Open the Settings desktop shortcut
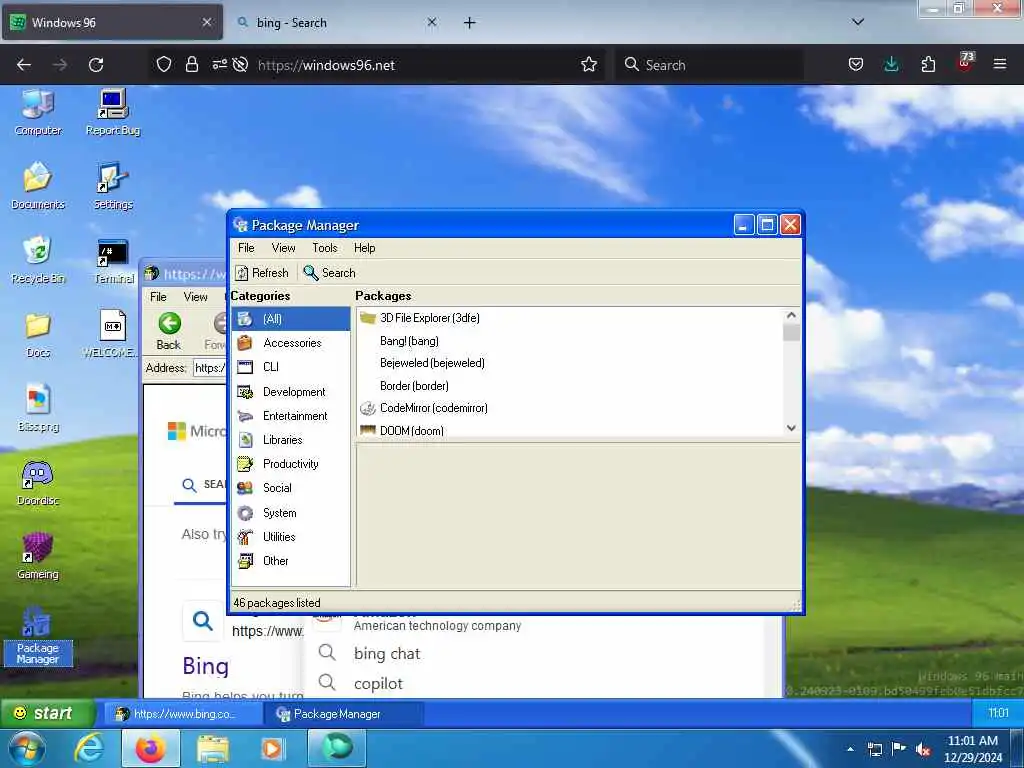This screenshot has height=768, width=1024. point(113,186)
